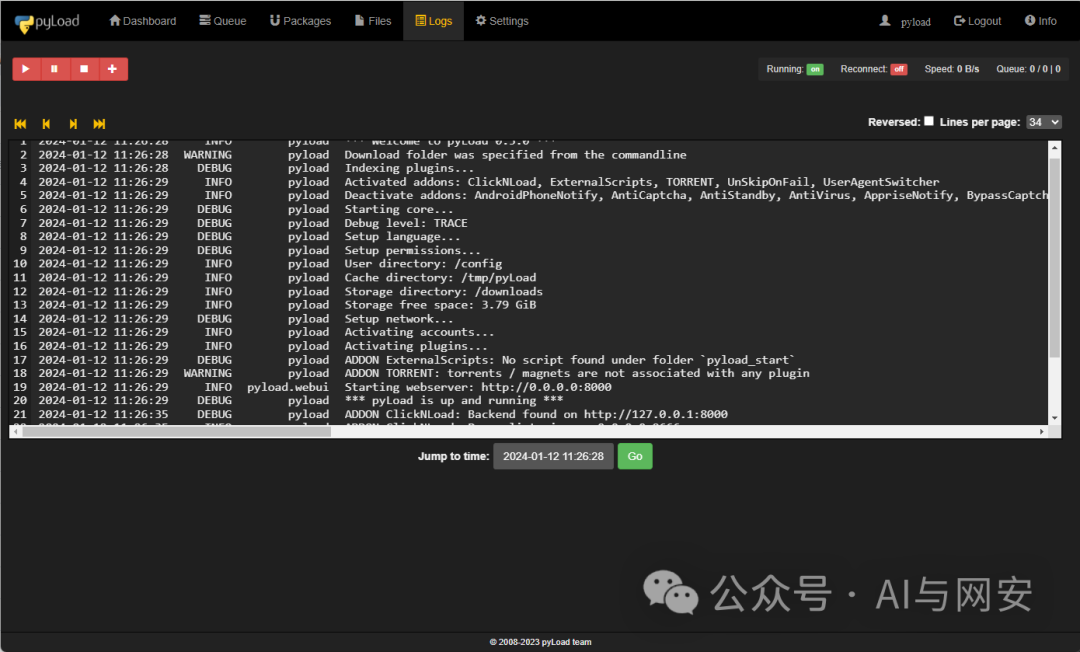The height and width of the screenshot is (652, 1080).
Task: Click log line 'Cache directory: /tmp/pyLoad'
Action: pyautogui.click(x=440, y=277)
